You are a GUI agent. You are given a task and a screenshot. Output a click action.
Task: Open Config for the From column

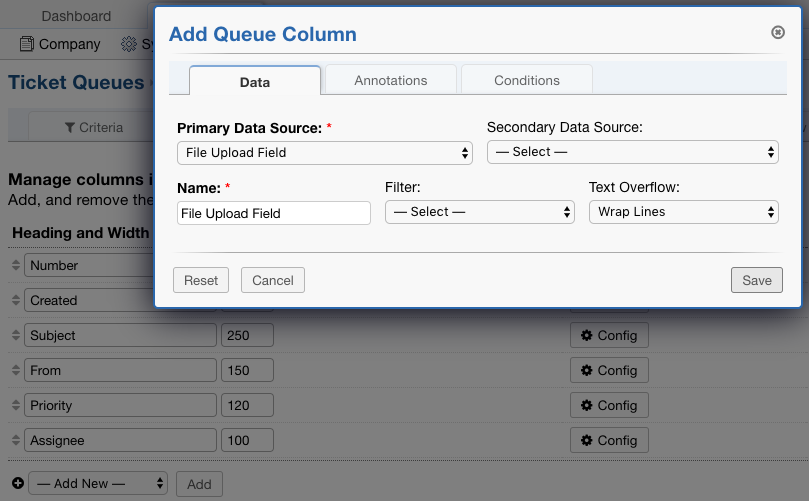pos(609,370)
